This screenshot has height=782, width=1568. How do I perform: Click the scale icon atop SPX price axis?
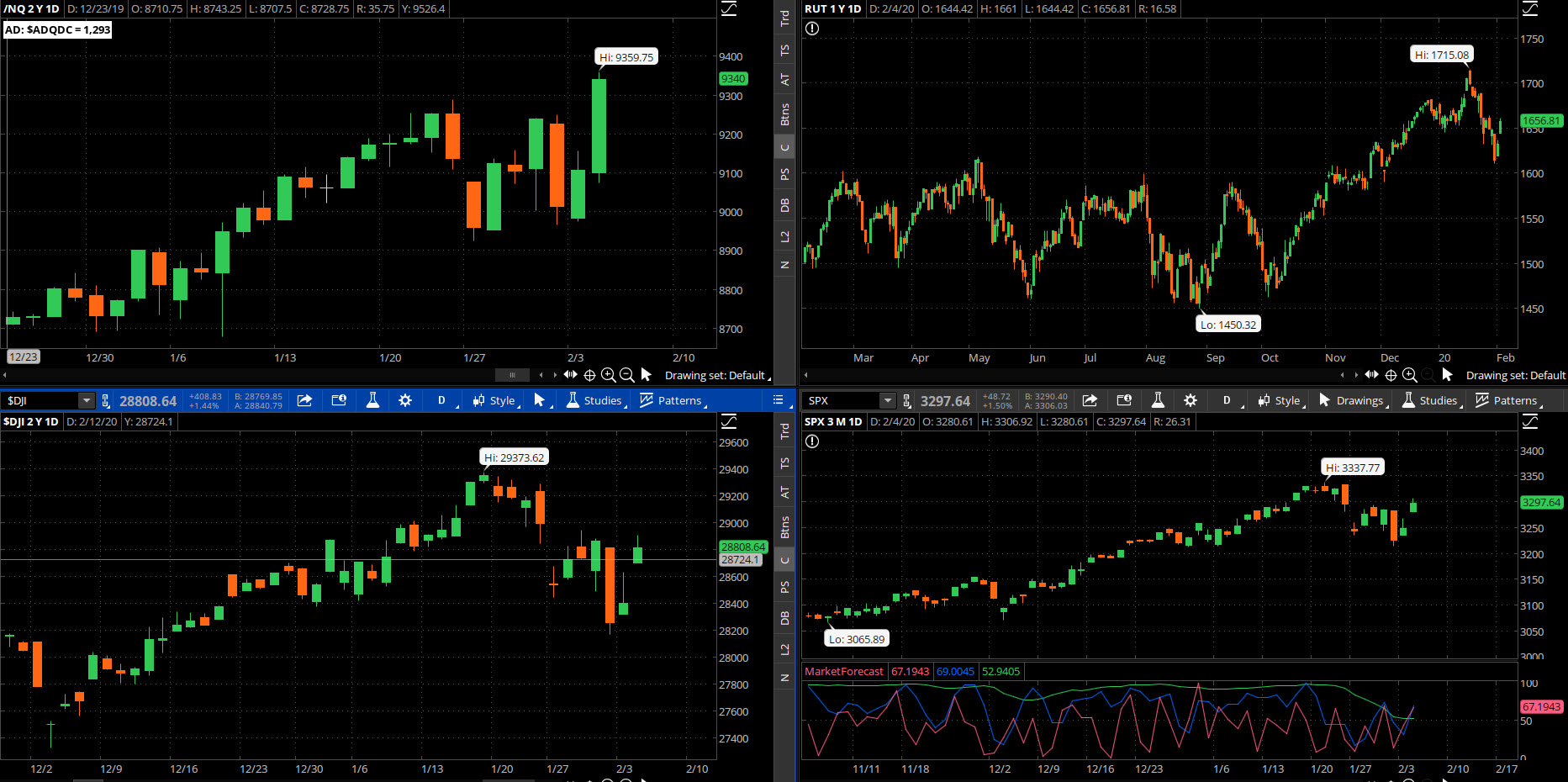click(x=1530, y=421)
